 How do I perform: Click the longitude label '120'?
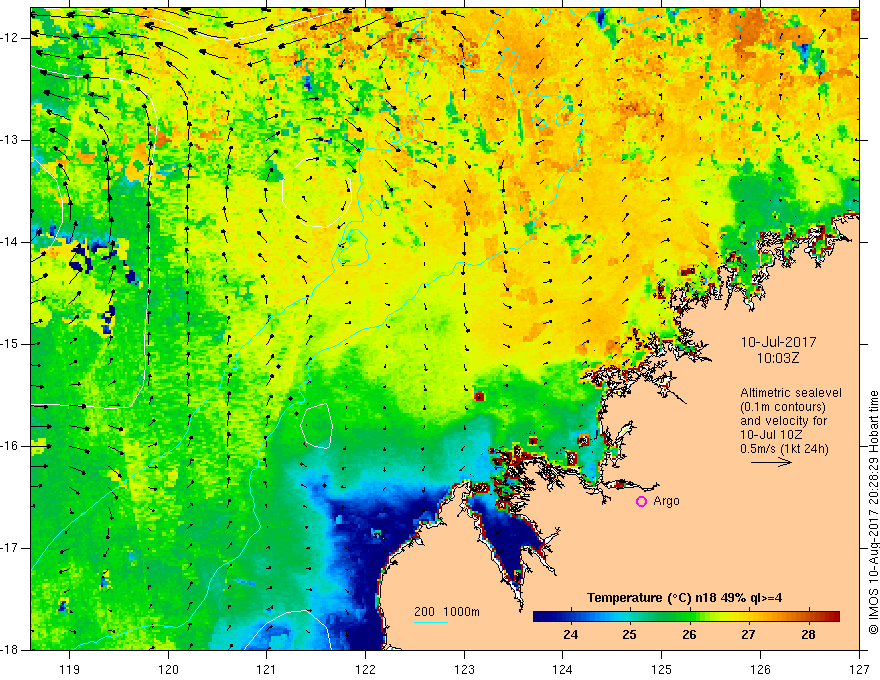pyautogui.click(x=168, y=669)
